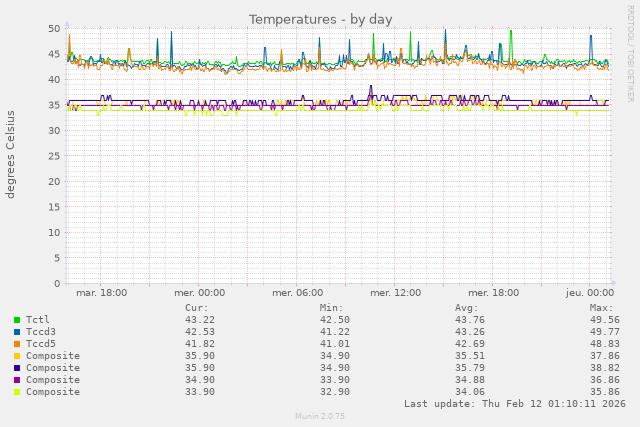640x427 pixels.
Task: Click the Munin 2.0.75 version text
Action: [x=320, y=416]
